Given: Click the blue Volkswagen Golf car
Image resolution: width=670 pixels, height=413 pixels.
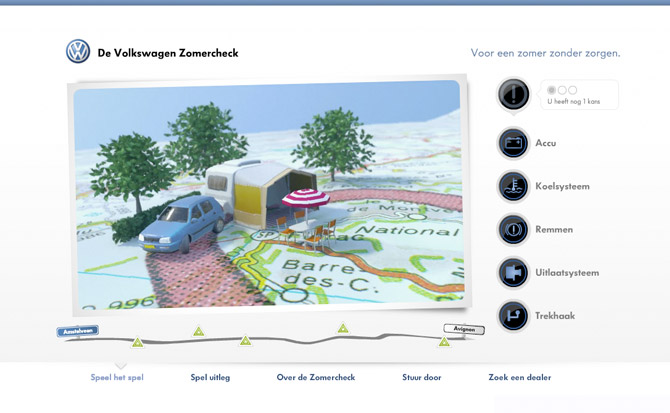Looking at the screenshot, I should 182,224.
